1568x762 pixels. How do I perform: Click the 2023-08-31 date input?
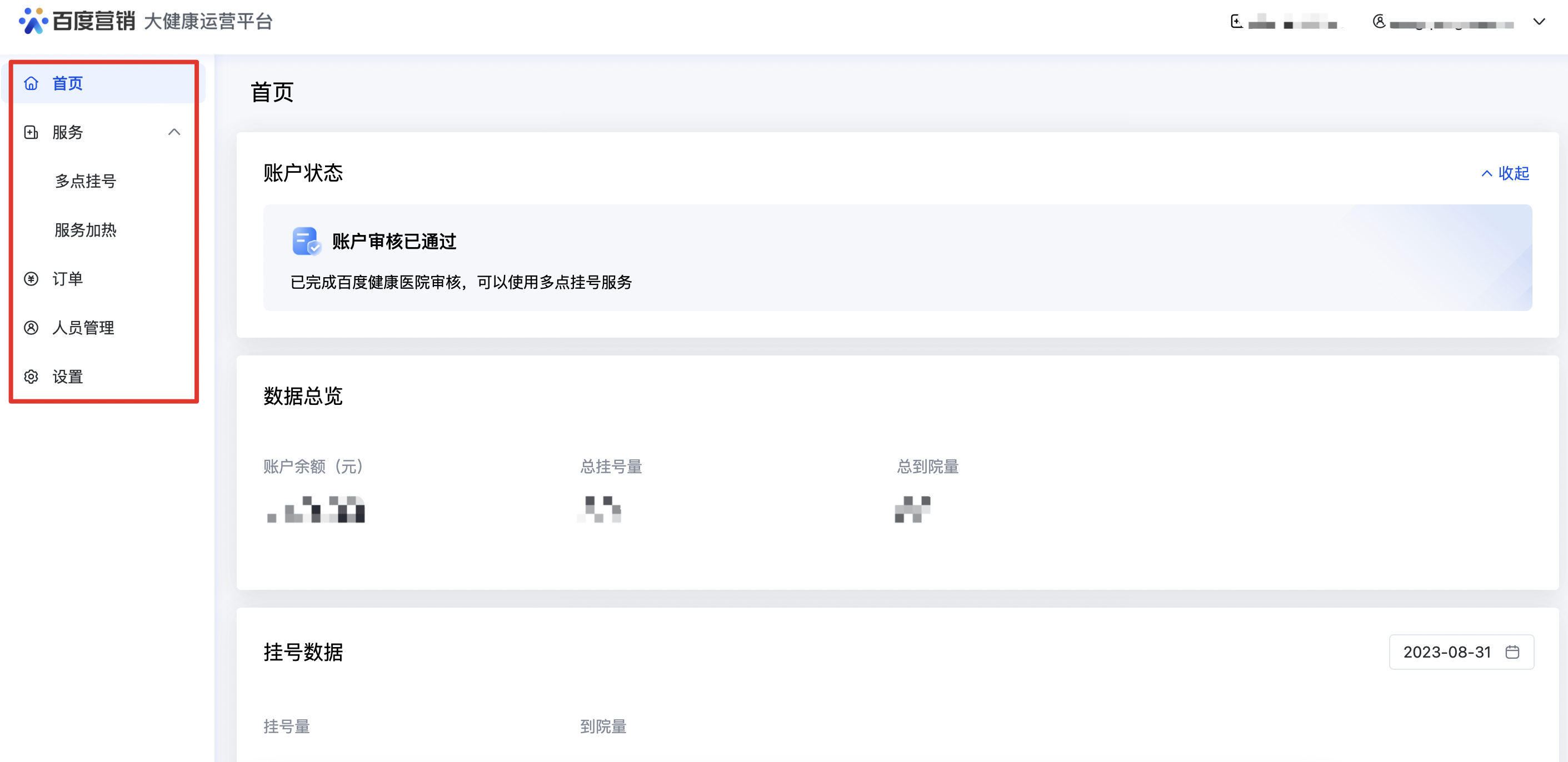pyautogui.click(x=1446, y=652)
